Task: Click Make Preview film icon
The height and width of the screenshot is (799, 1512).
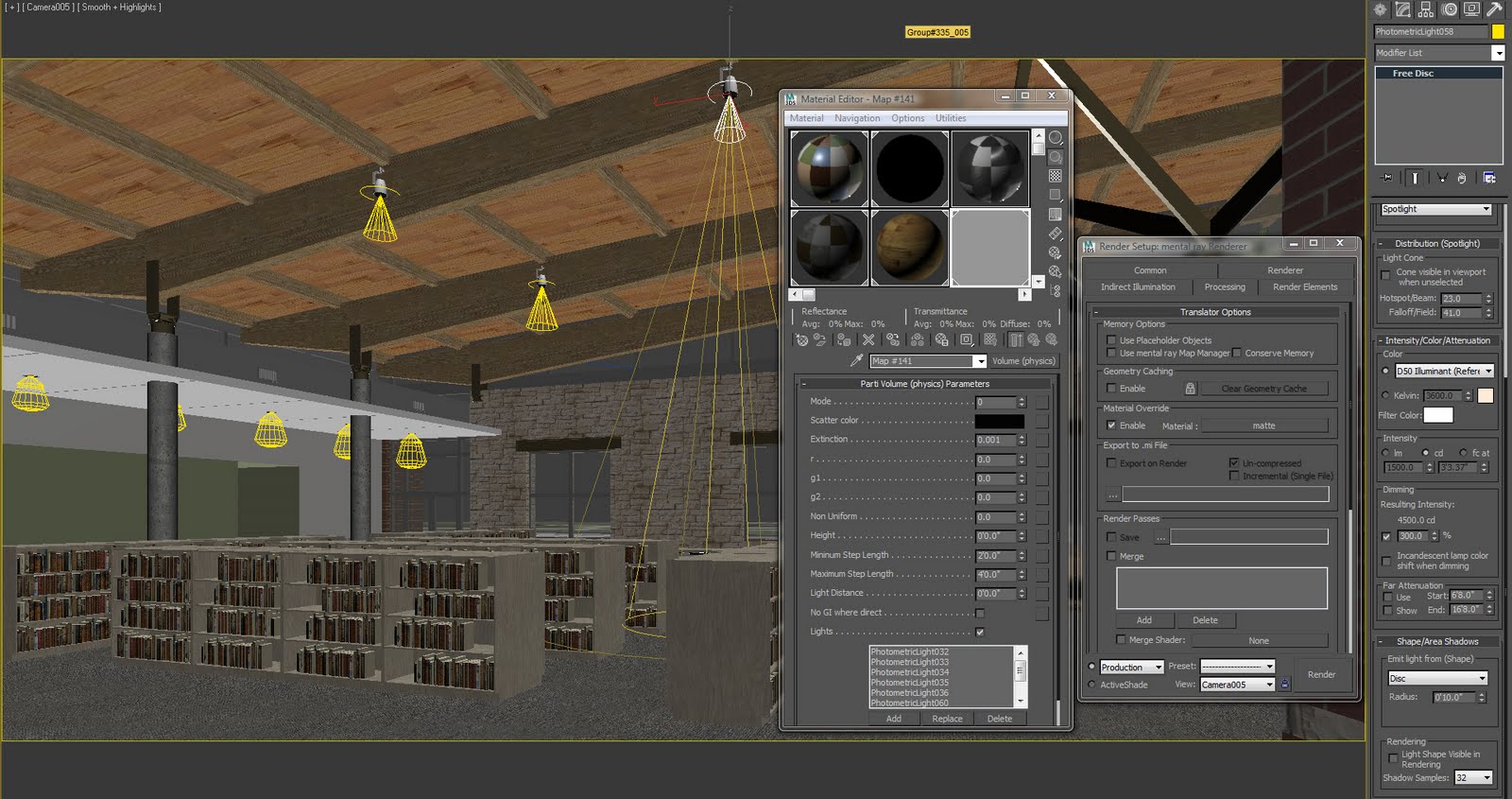Action: (x=1055, y=234)
